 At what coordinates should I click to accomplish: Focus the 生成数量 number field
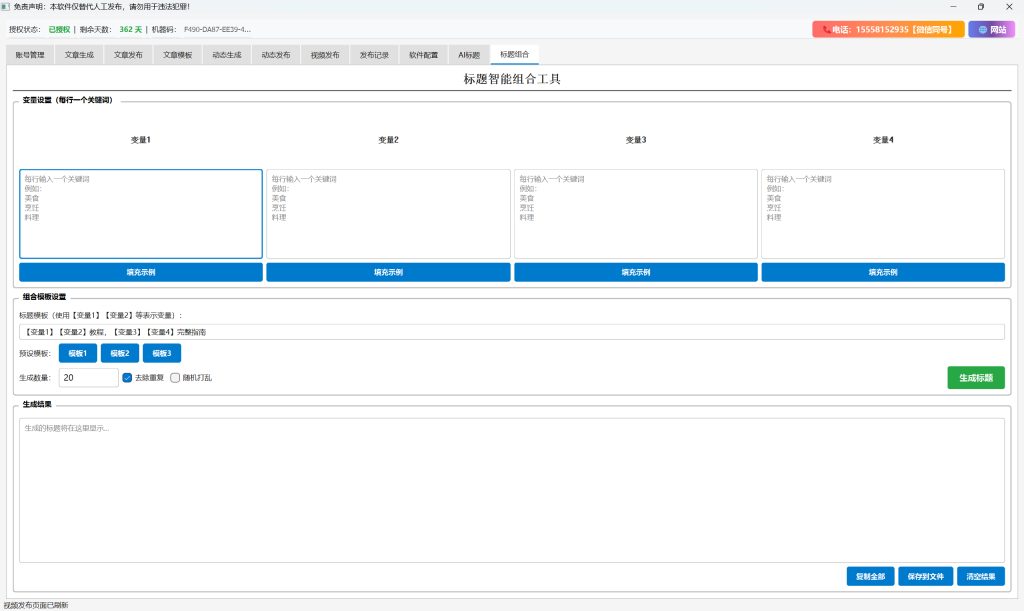click(x=88, y=378)
